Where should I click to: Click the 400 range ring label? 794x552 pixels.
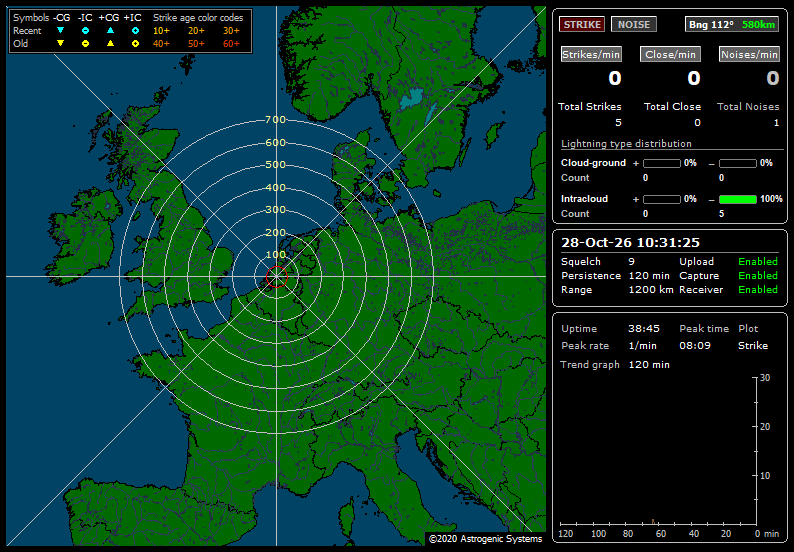point(275,187)
